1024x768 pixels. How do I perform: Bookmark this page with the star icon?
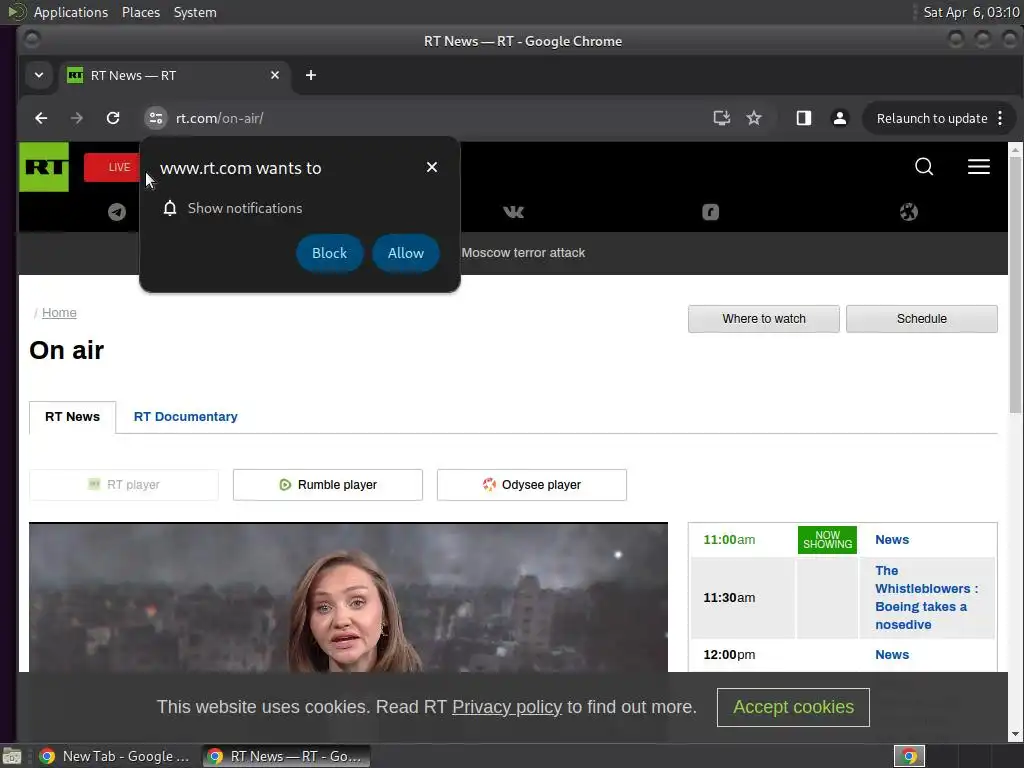point(754,118)
